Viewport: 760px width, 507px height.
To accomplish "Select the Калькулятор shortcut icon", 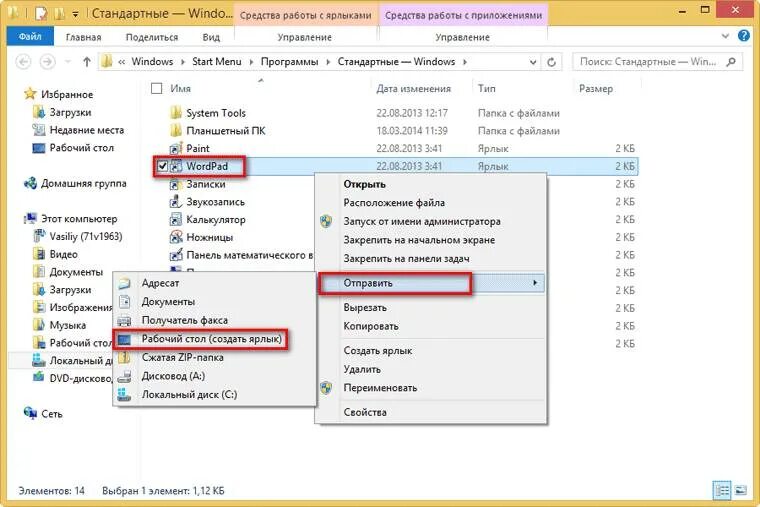I will [176, 220].
